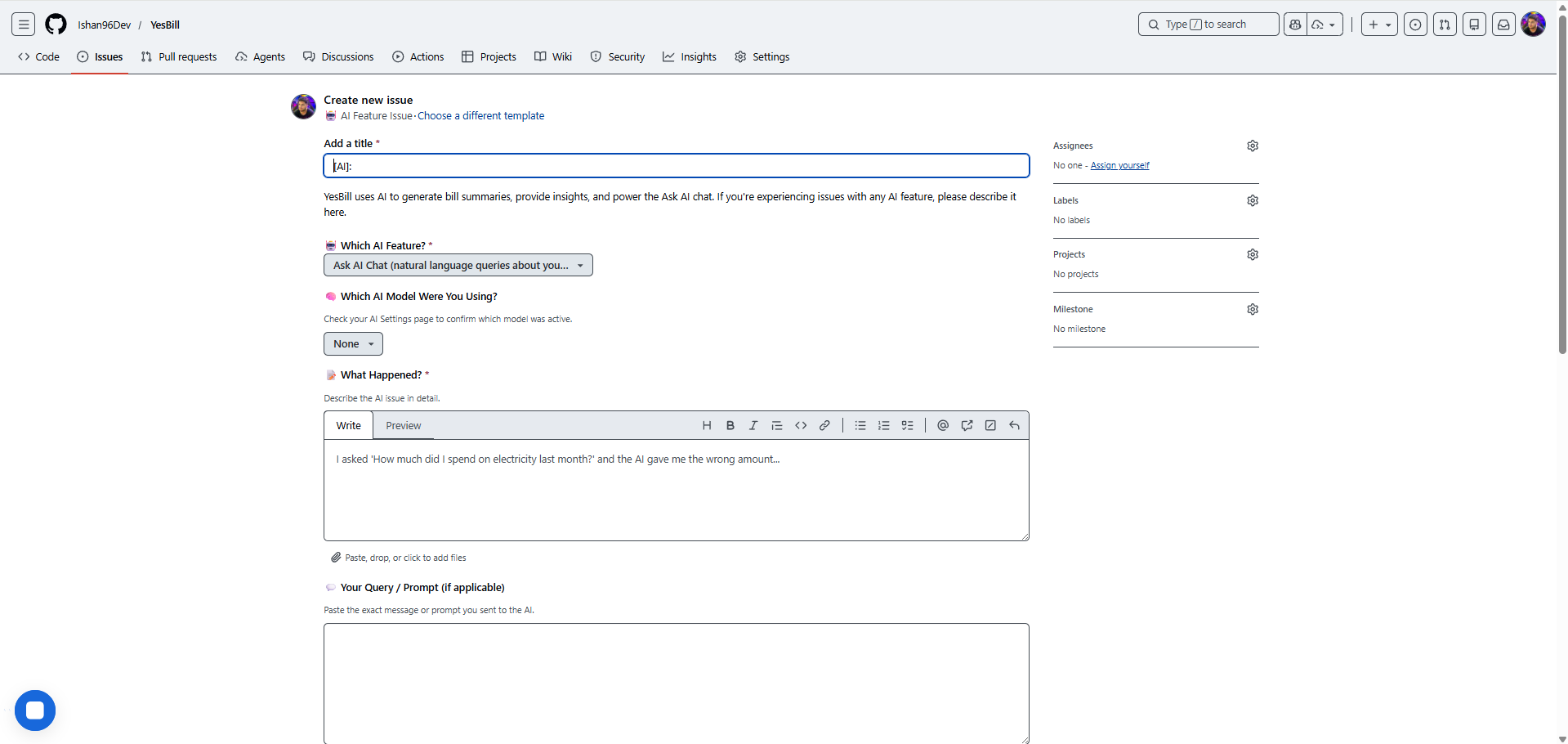This screenshot has height=744, width=1568.
Task: Open the Projects tab
Action: (x=489, y=56)
